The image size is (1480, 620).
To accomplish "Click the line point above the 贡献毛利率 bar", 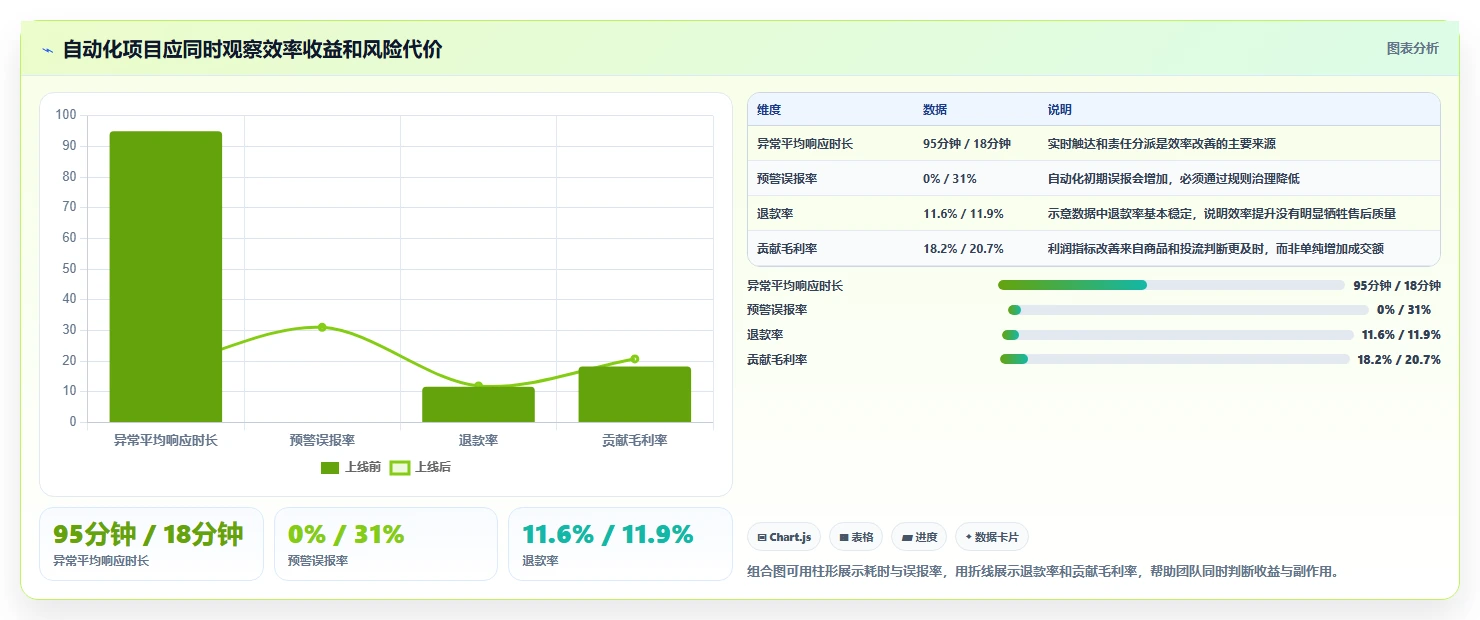I will coord(634,359).
